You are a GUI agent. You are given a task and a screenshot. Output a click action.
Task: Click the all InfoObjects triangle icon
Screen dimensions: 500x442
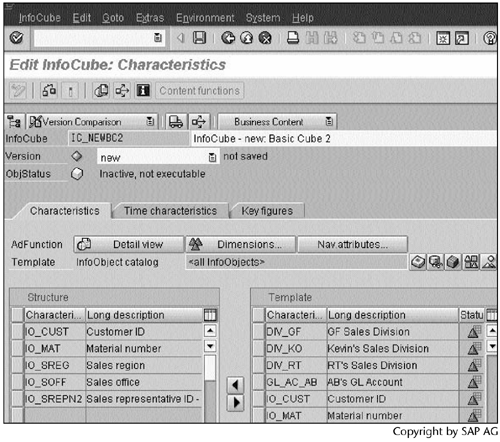pos(489,262)
